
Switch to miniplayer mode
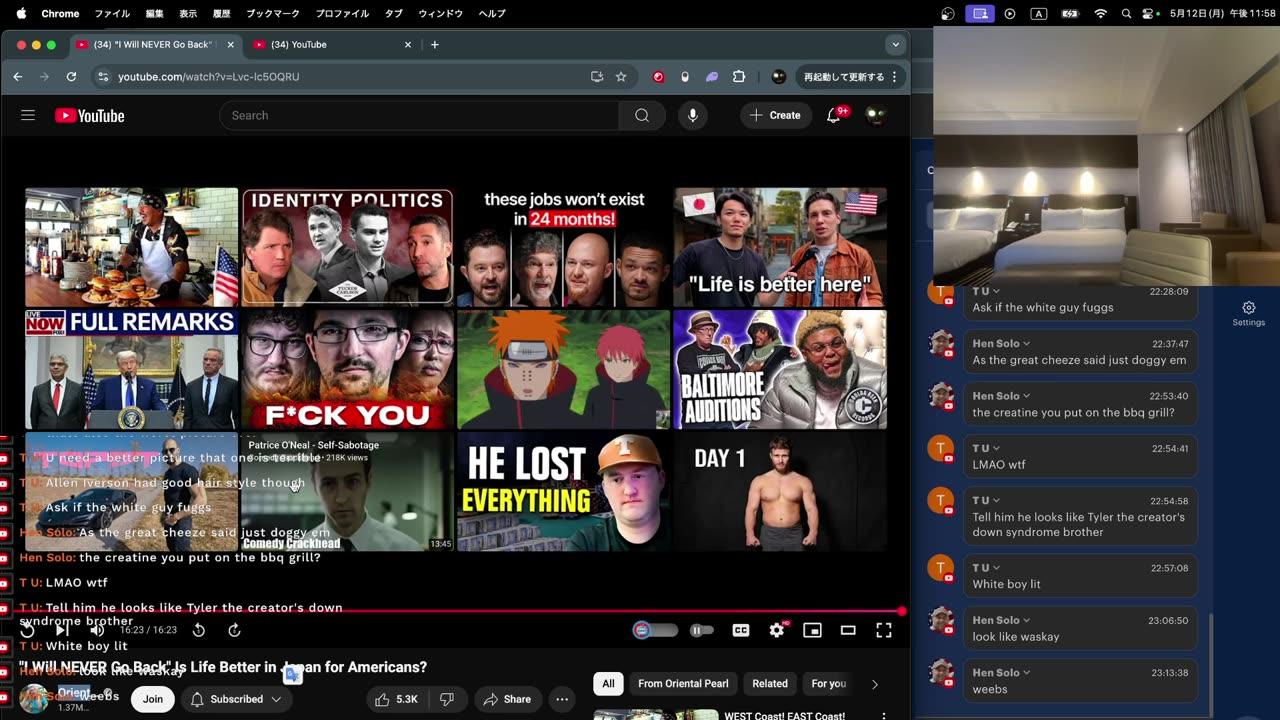812,630
